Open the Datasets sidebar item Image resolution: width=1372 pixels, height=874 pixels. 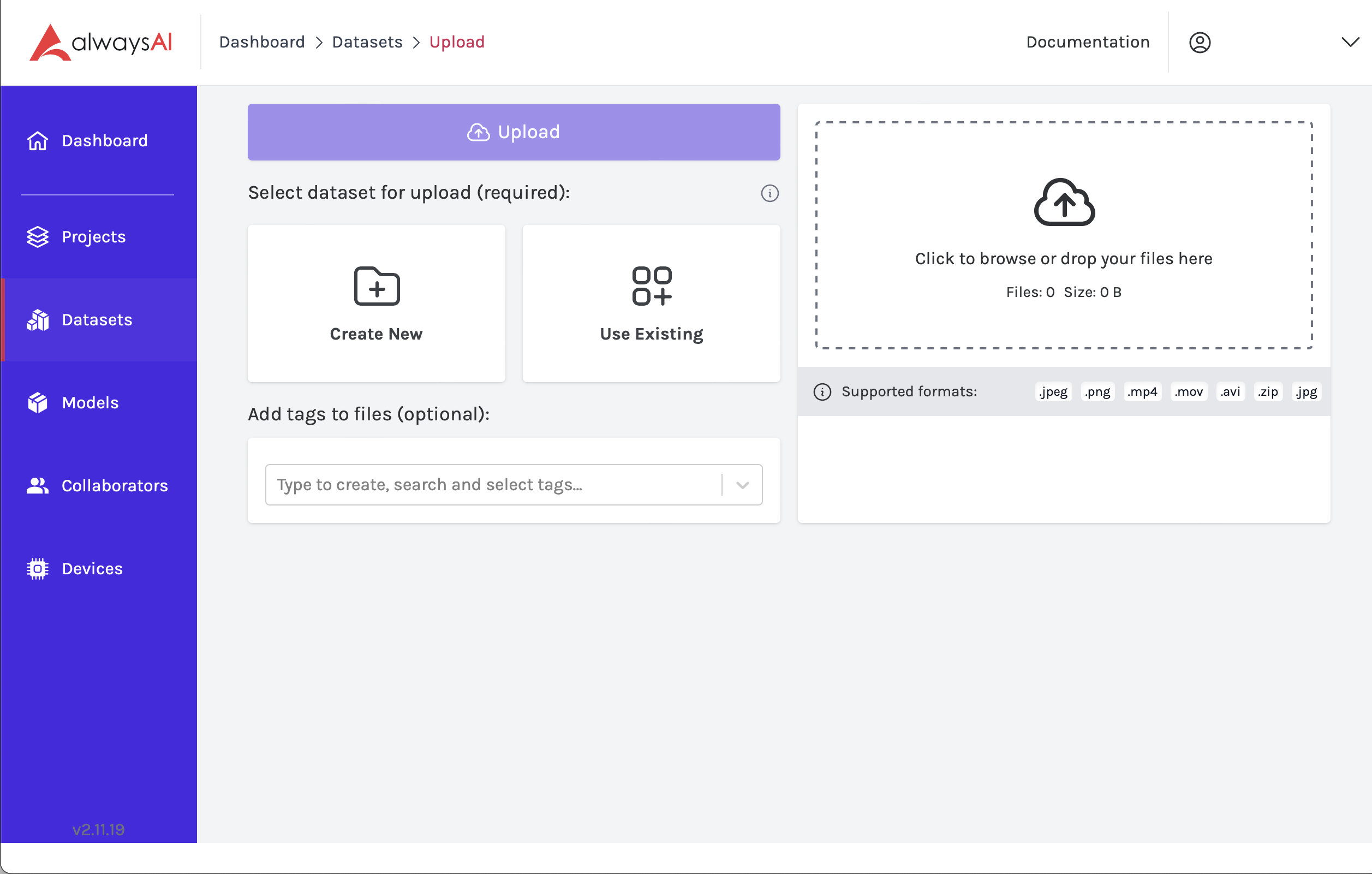[x=97, y=320]
